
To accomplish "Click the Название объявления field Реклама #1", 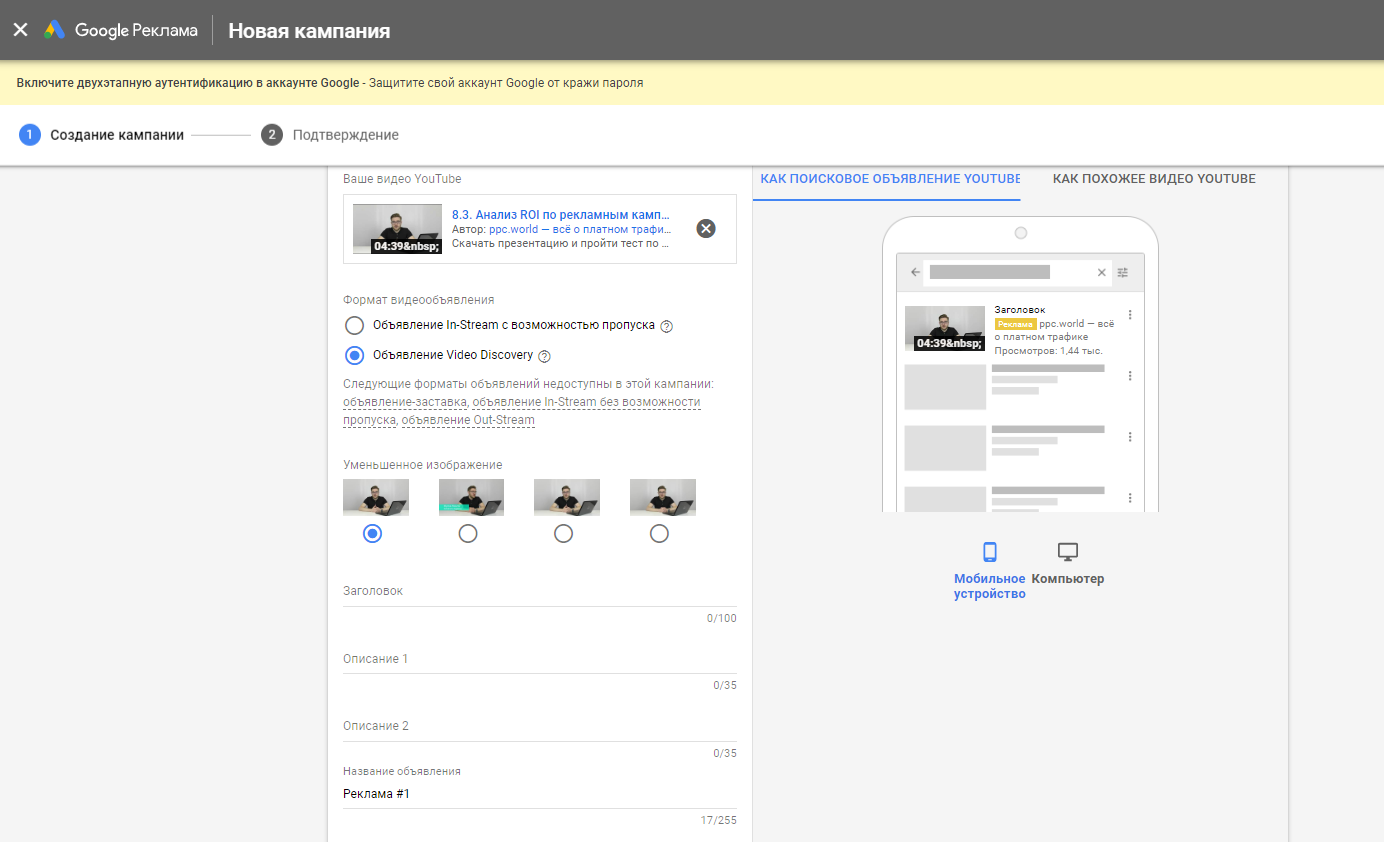I will point(539,794).
